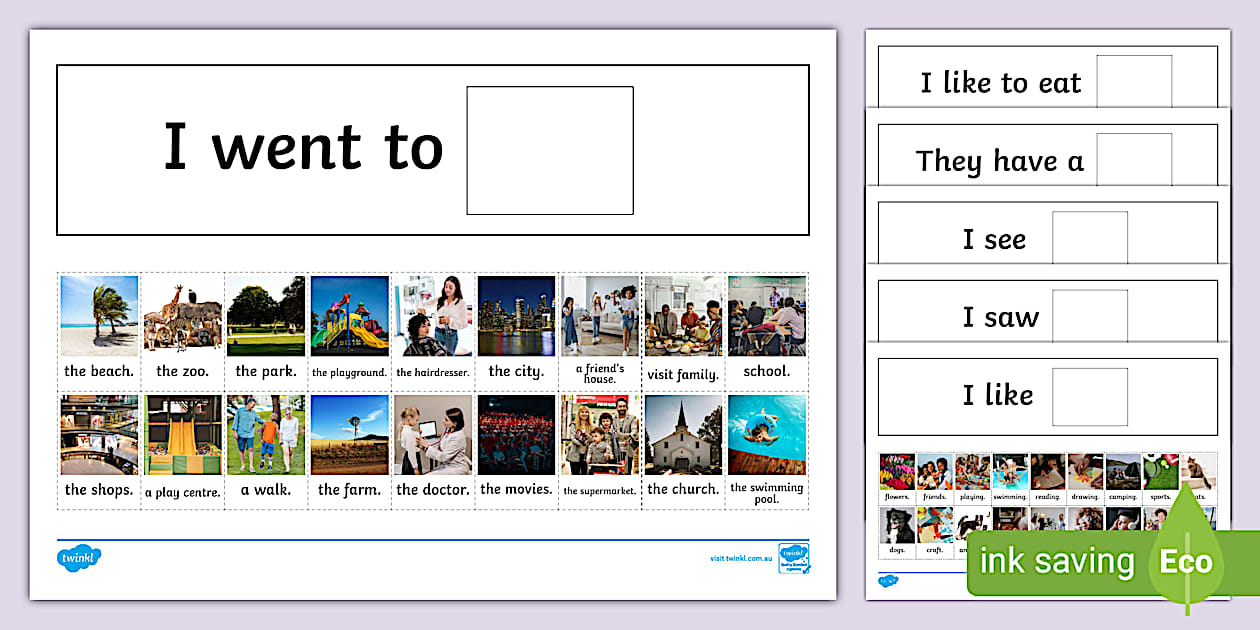Click the 'the playground' picture card

coord(349,330)
